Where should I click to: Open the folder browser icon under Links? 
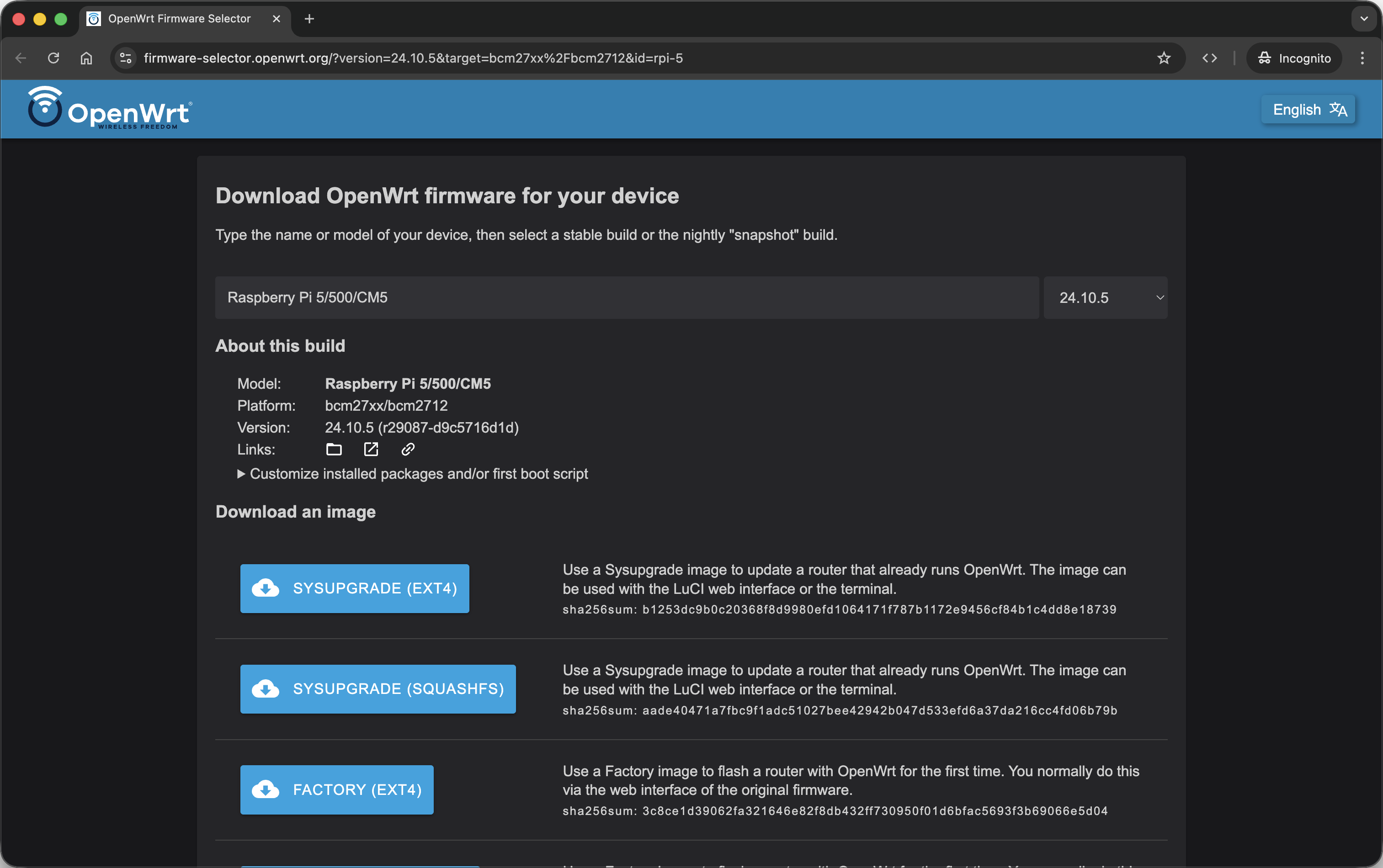pos(334,450)
